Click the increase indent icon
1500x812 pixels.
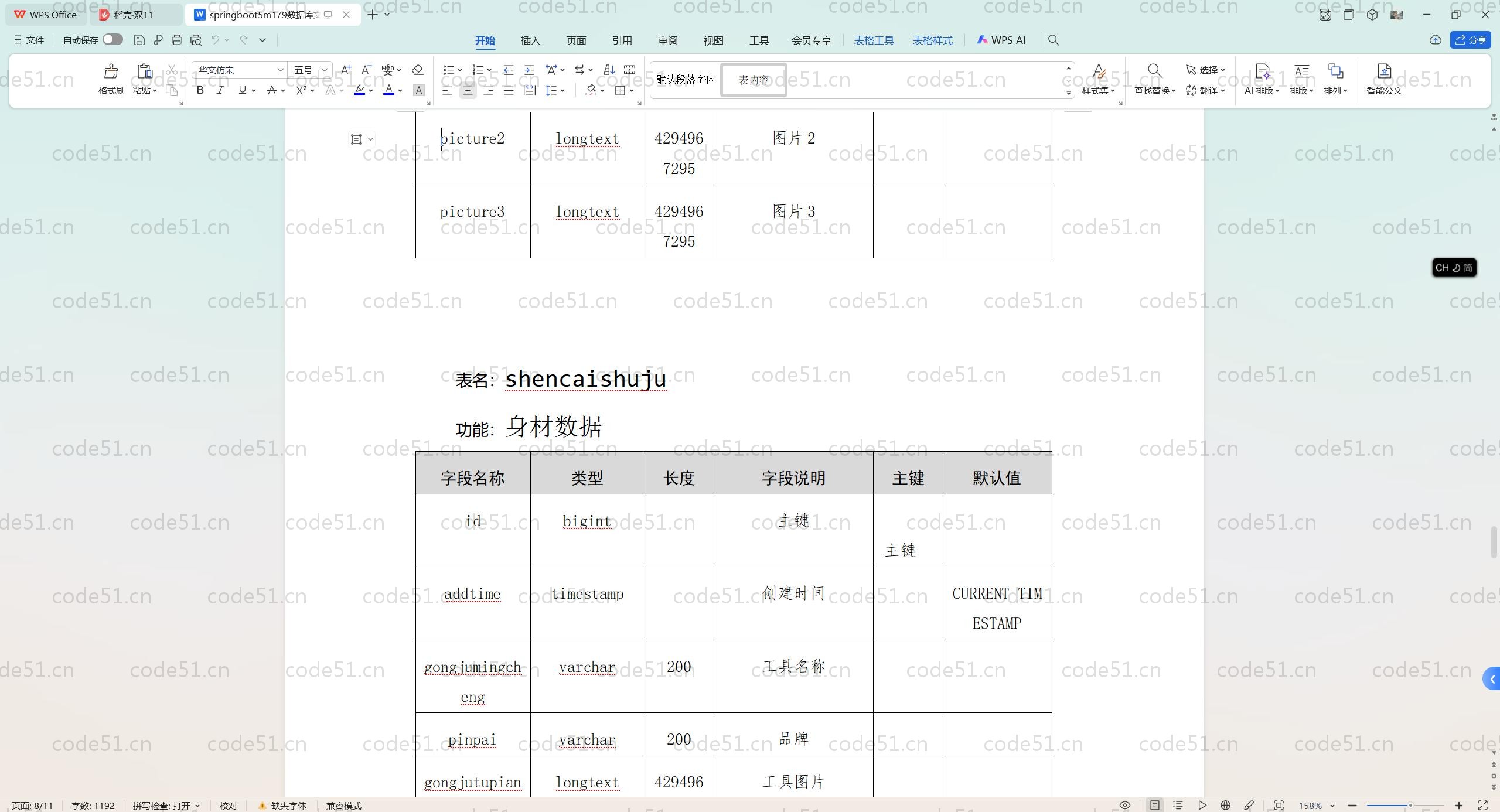pyautogui.click(x=529, y=70)
